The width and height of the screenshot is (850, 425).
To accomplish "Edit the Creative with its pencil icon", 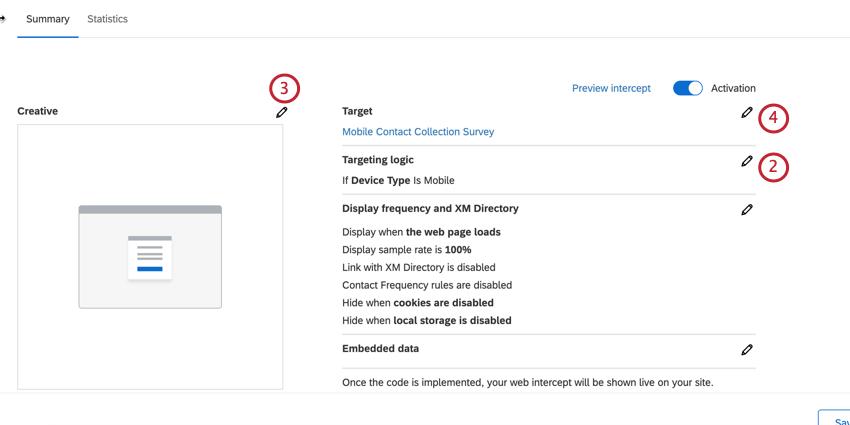I will pos(281,112).
